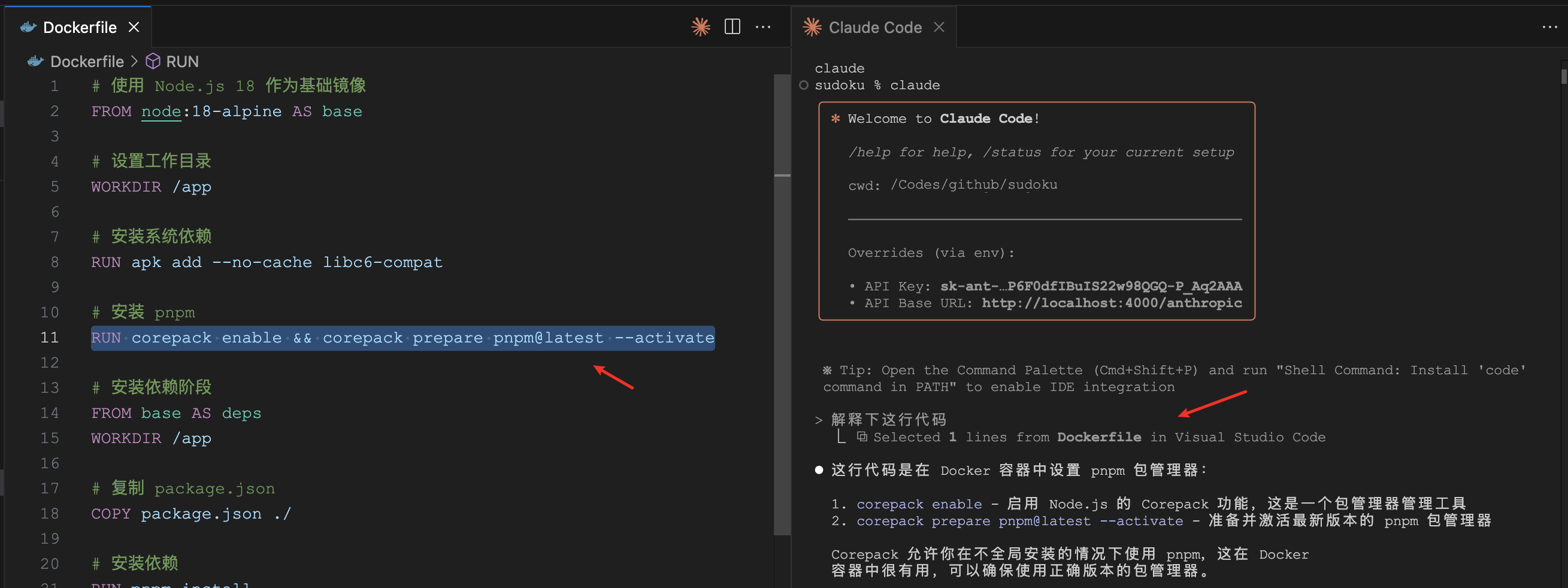The width and height of the screenshot is (1568, 588).
Task: Click the Docker whale icon in breadcrumb
Action: (36, 61)
